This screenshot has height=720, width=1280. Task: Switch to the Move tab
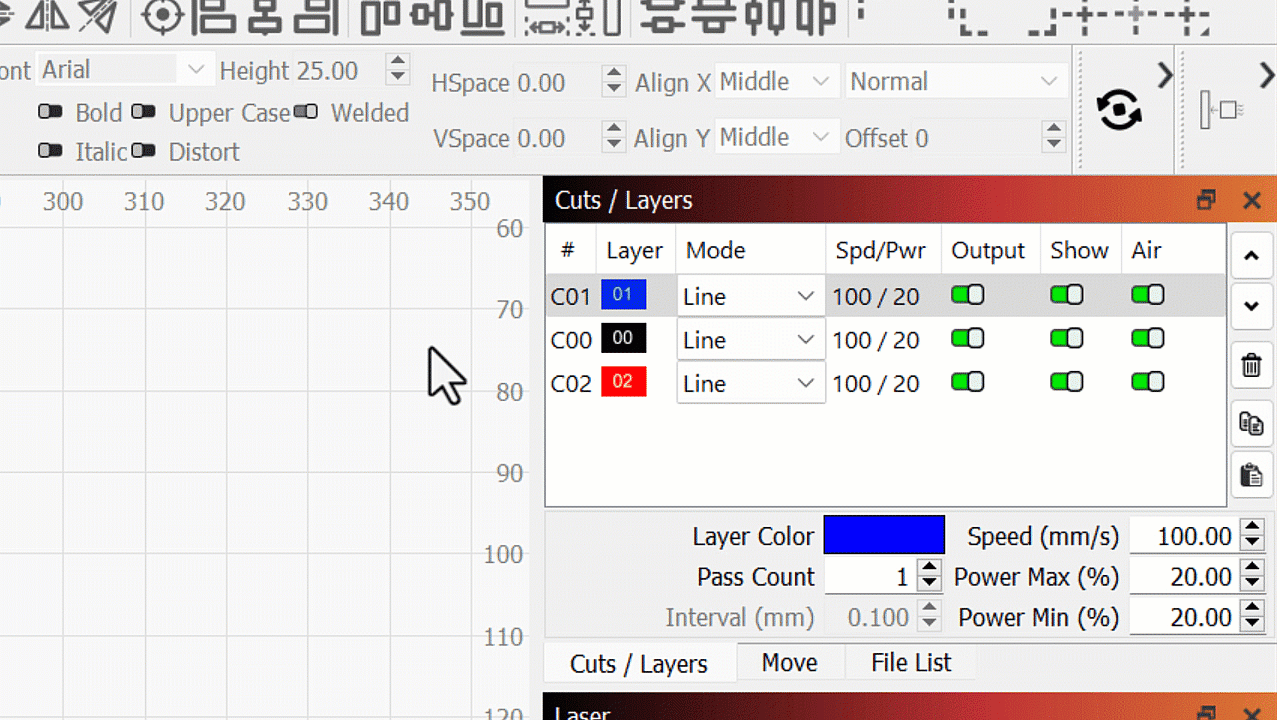(x=789, y=663)
